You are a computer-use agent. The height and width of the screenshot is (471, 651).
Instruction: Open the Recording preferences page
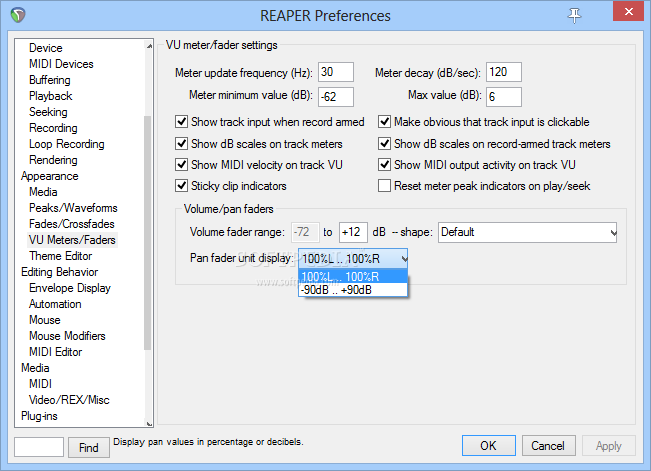point(53,128)
